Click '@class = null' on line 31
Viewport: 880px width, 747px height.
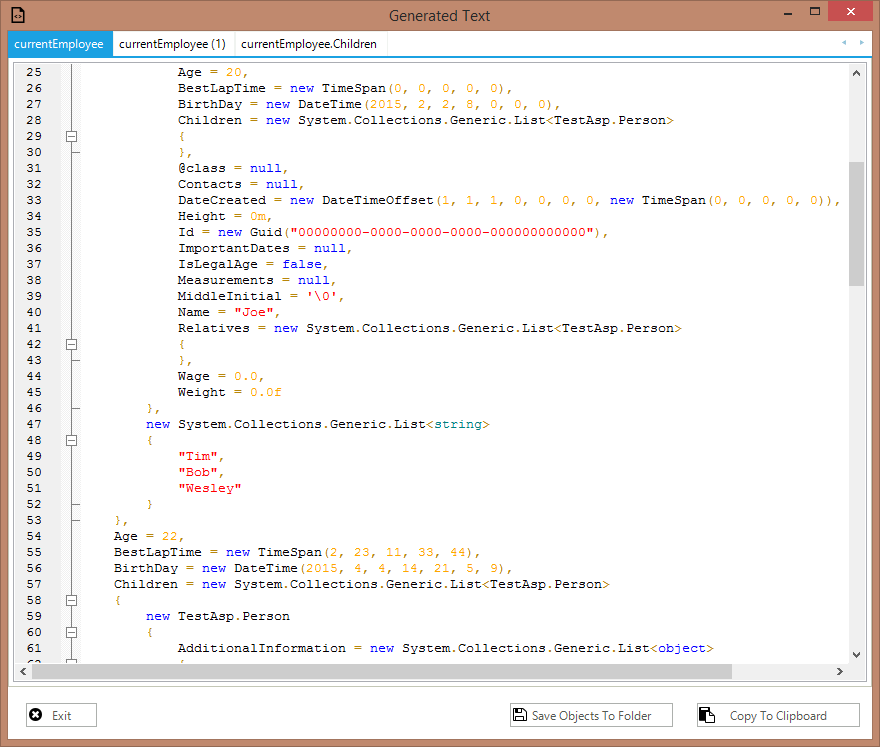[230, 168]
